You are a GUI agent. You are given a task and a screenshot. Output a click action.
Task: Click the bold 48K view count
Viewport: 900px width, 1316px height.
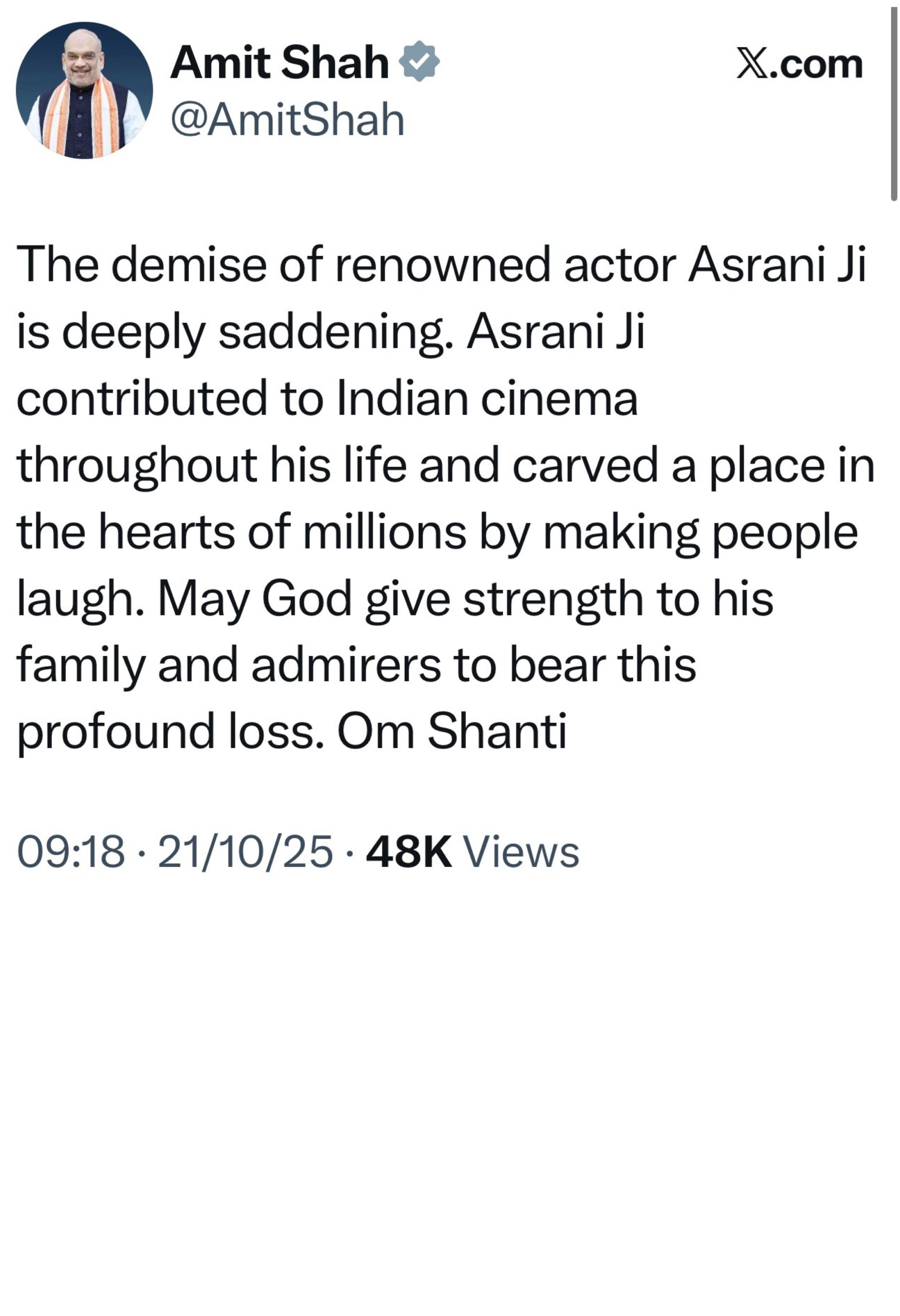pyautogui.click(x=409, y=851)
